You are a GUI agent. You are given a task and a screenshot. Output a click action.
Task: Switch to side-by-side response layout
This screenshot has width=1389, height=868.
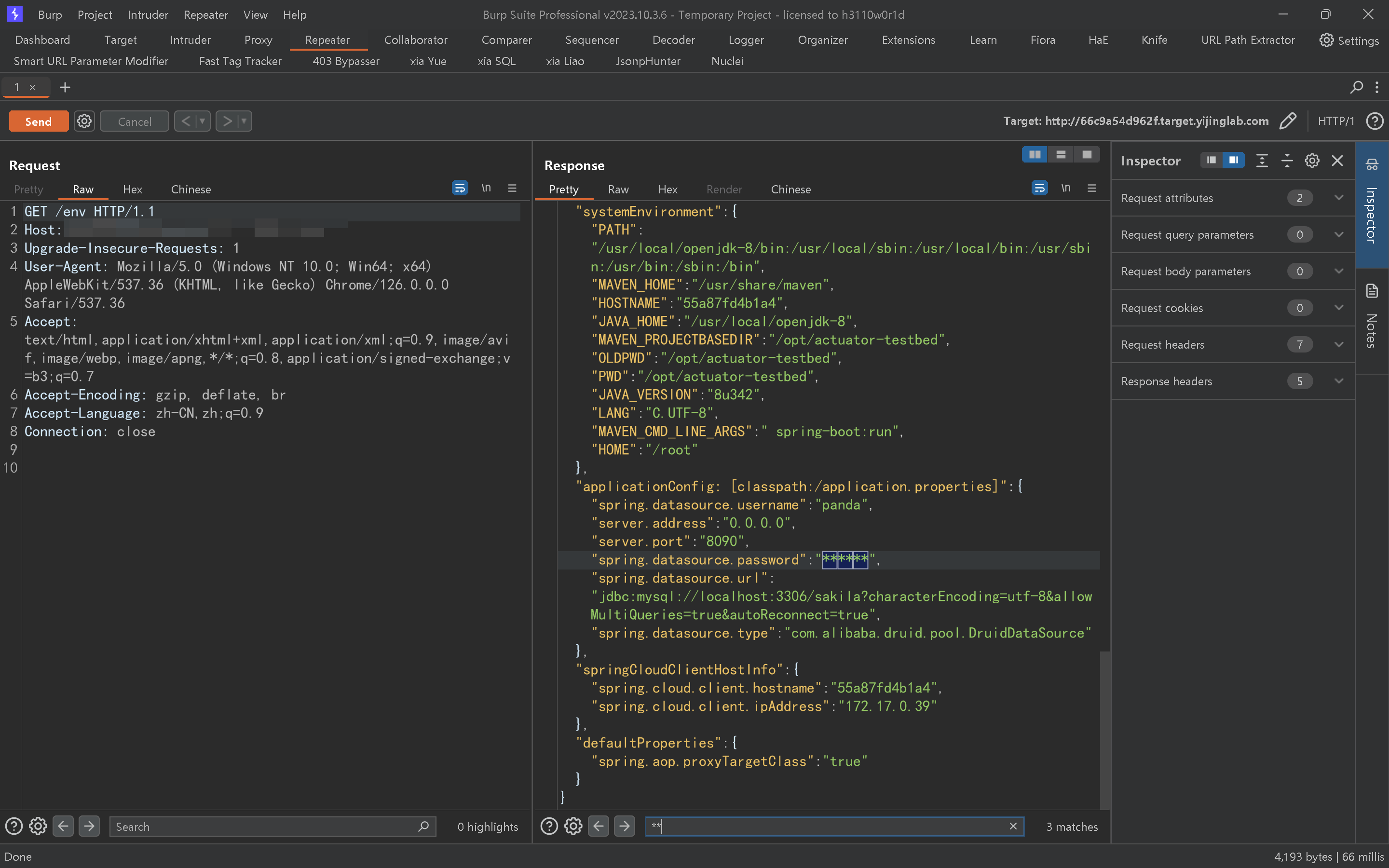coord(1035,154)
